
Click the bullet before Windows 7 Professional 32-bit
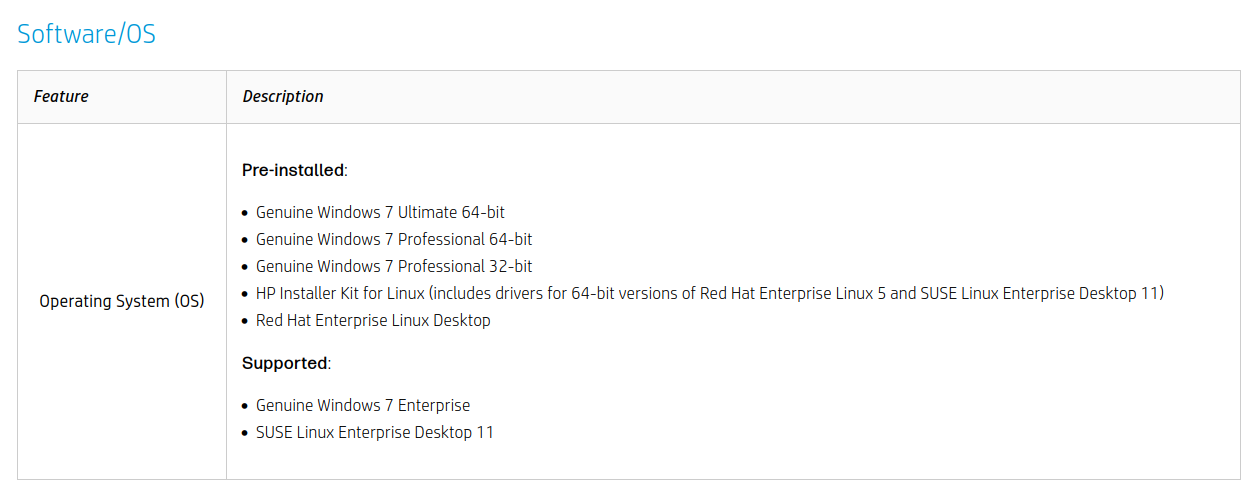246,267
